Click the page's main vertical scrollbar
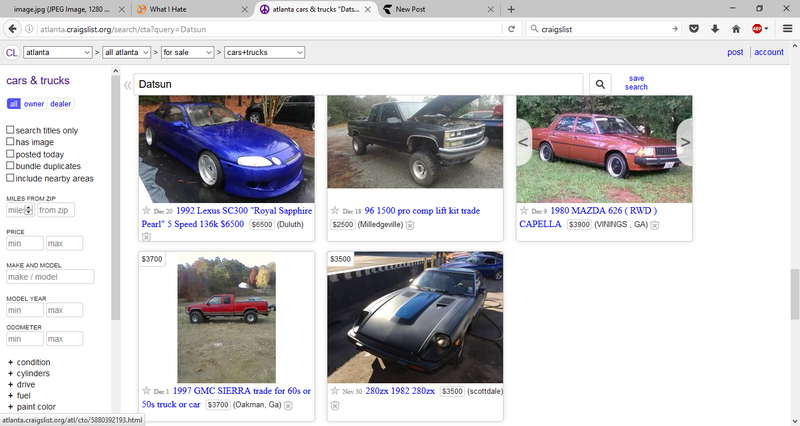The height and width of the screenshot is (426, 800). [x=795, y=294]
